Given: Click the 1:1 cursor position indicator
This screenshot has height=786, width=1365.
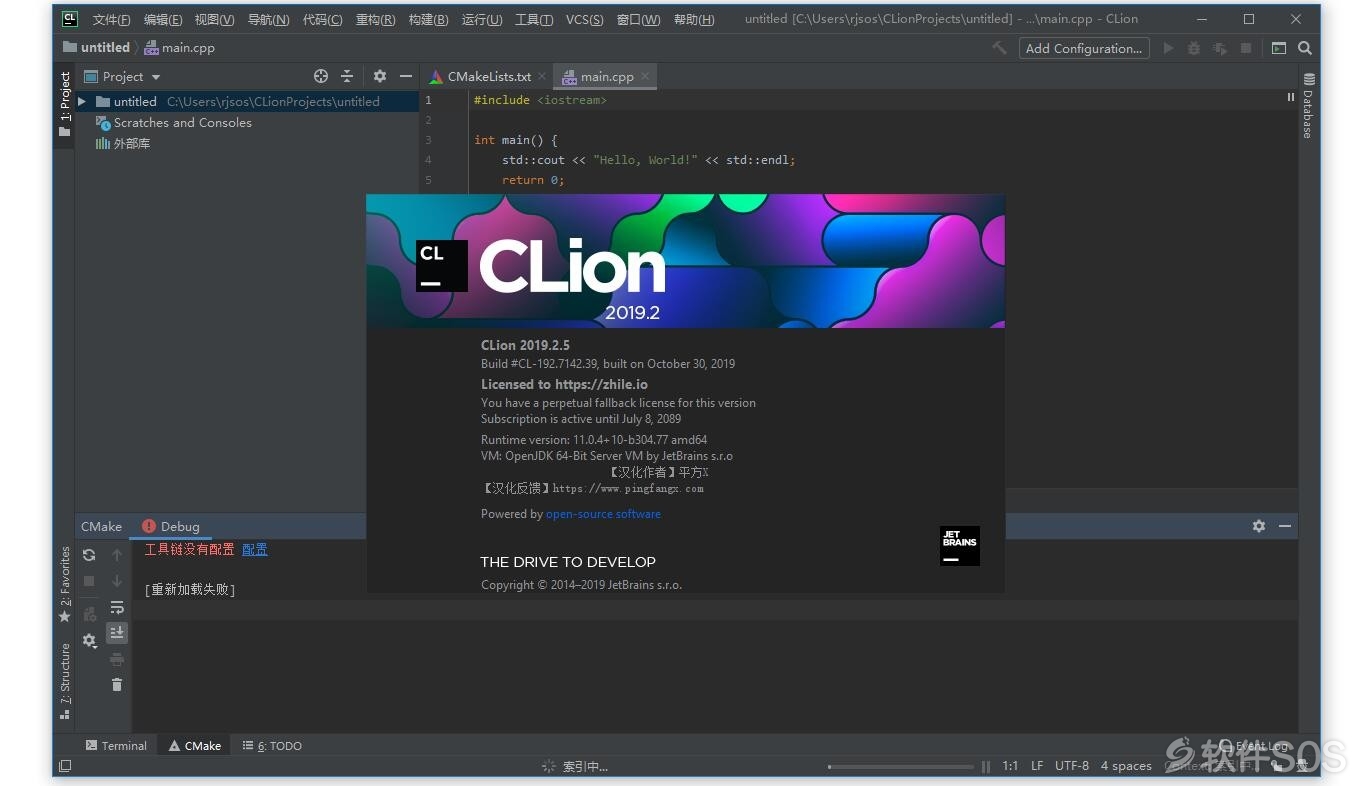Looking at the screenshot, I should 1010,766.
